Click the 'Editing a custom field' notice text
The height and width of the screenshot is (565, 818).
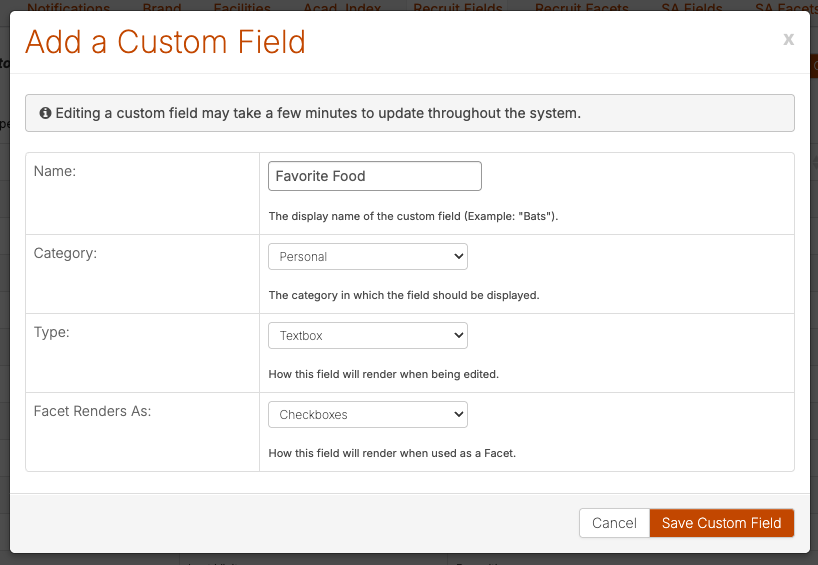click(x=318, y=113)
